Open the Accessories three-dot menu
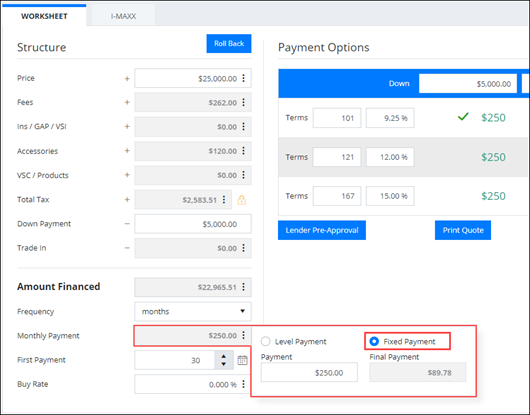 point(244,151)
